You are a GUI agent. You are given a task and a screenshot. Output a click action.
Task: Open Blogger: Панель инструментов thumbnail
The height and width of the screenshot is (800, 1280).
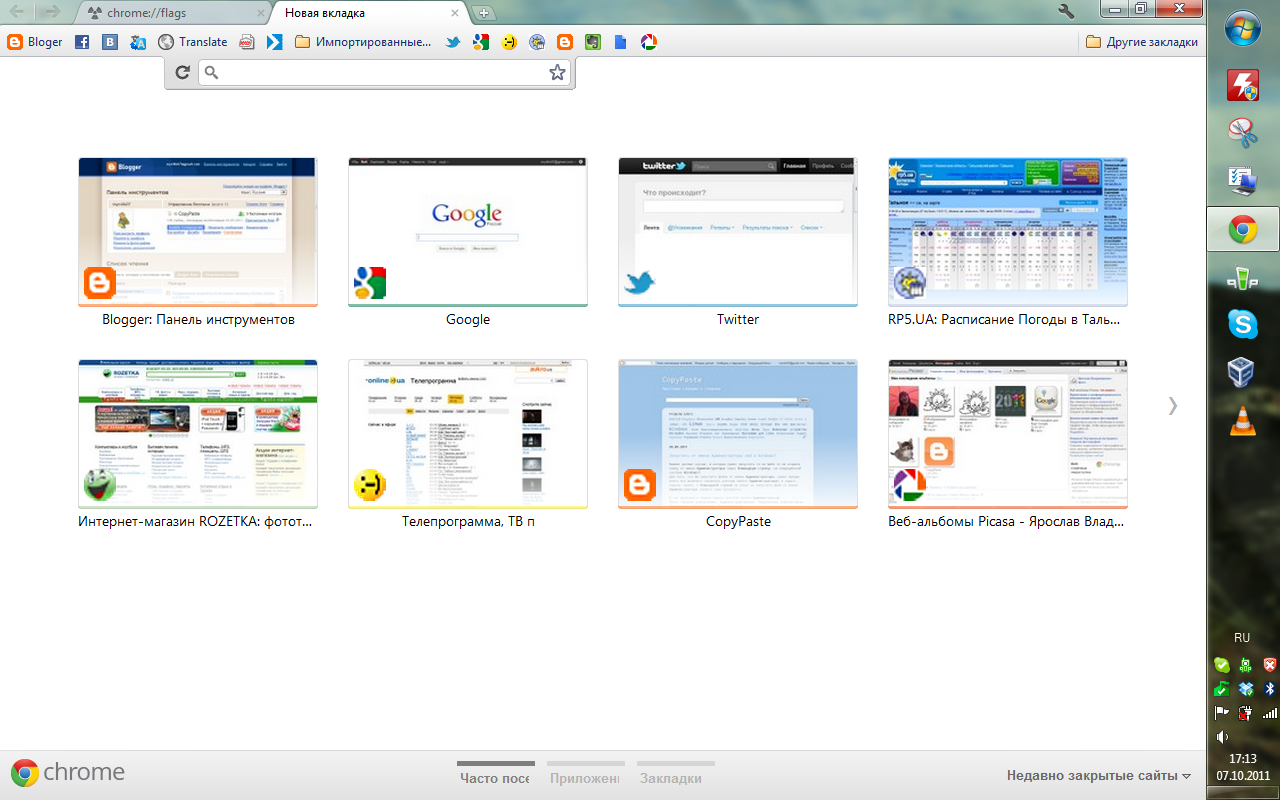pyautogui.click(x=198, y=232)
